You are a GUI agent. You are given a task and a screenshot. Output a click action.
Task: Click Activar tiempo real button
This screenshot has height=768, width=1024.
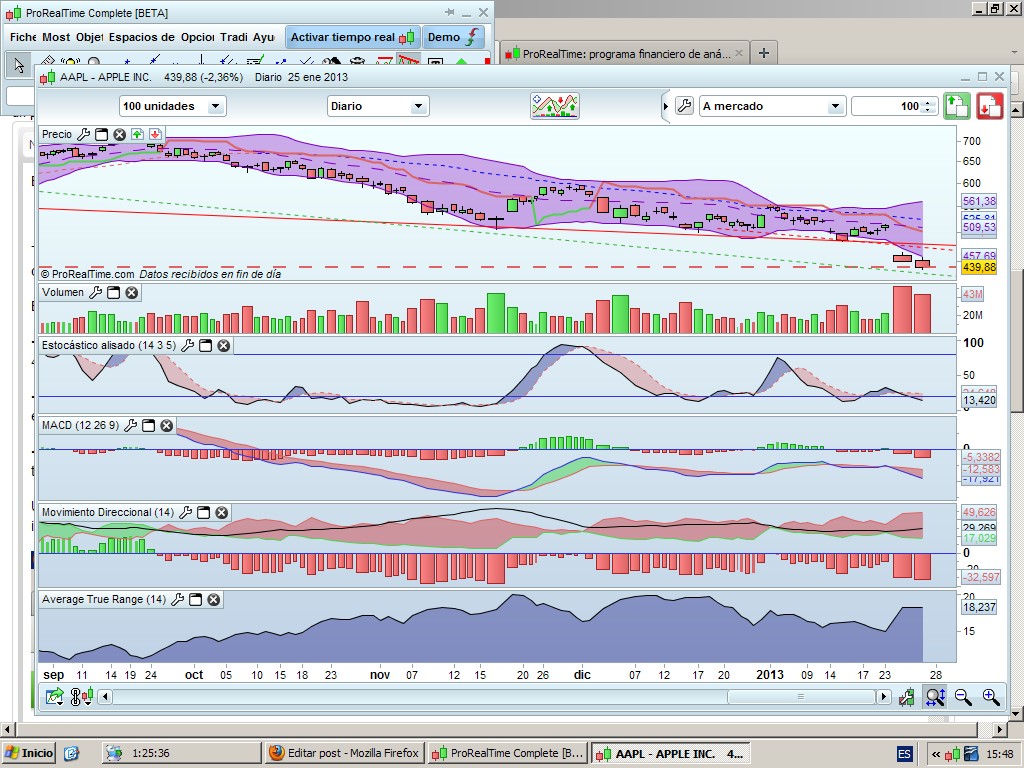[x=352, y=37]
